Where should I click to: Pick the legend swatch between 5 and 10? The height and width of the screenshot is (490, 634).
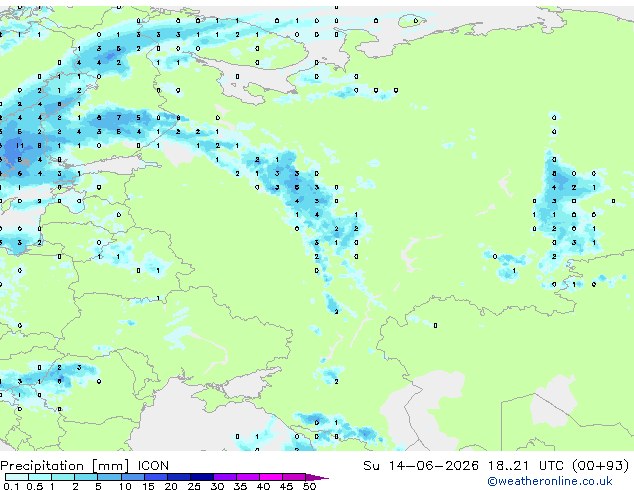coord(110,477)
